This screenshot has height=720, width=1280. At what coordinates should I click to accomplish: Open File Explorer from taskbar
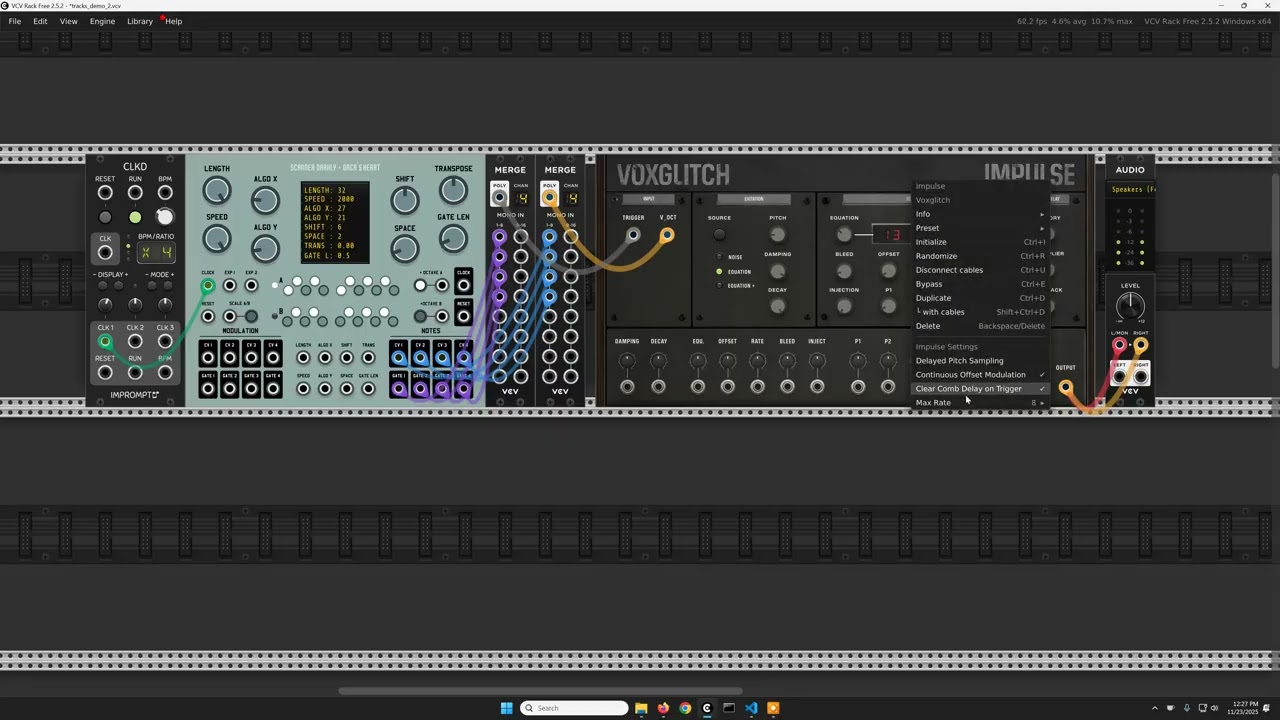641,708
